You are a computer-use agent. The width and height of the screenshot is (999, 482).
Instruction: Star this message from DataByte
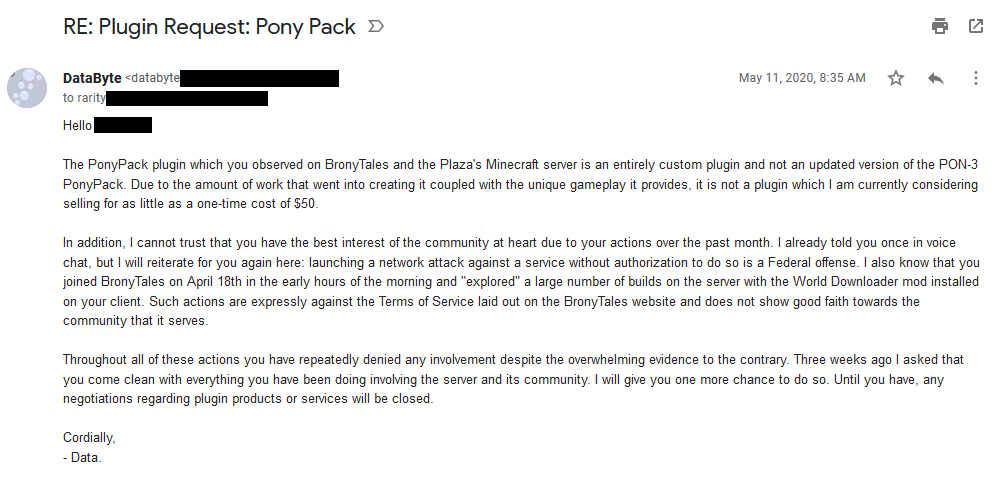pyautogui.click(x=896, y=78)
